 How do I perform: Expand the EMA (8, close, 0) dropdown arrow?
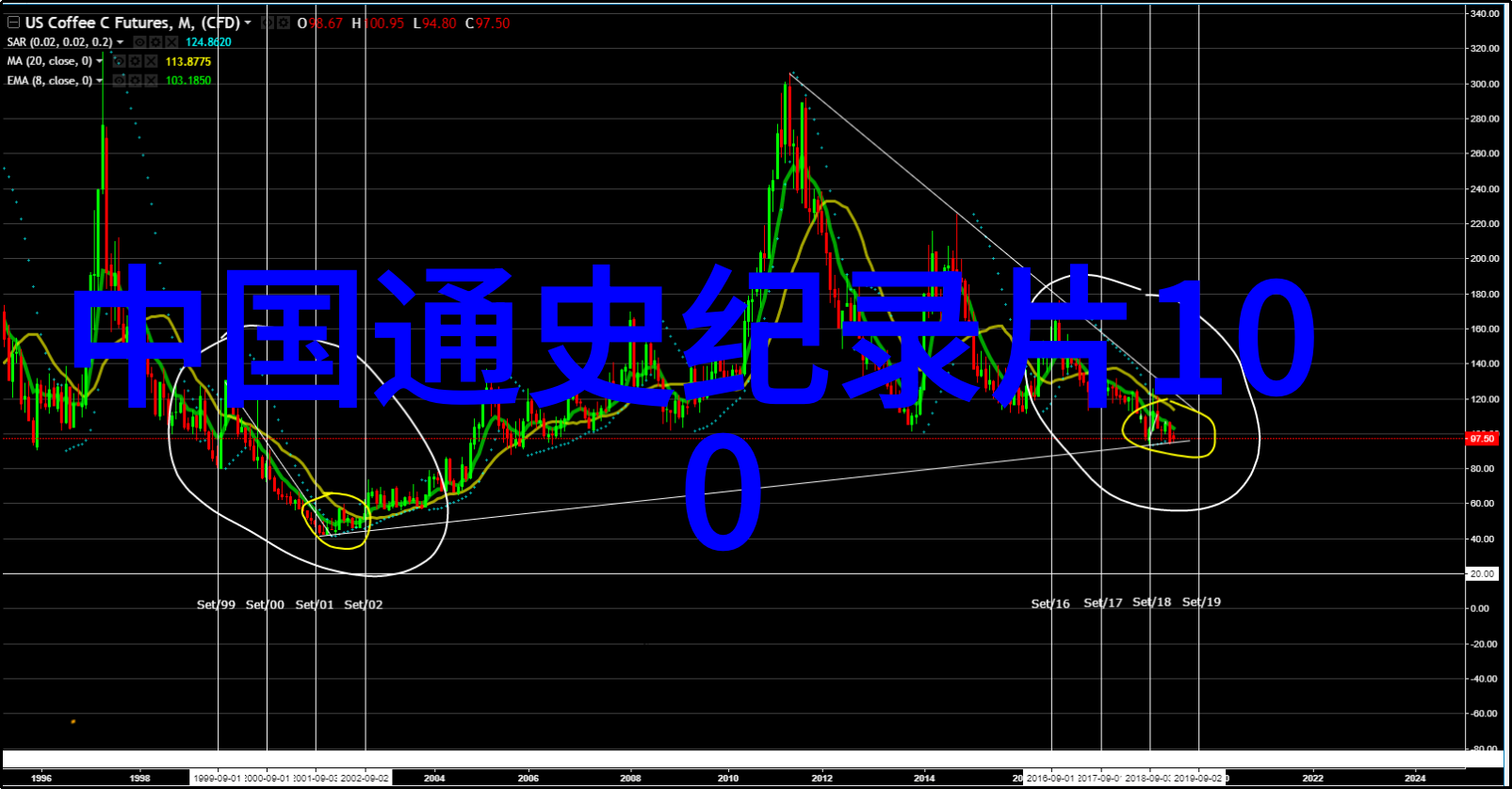coord(99,81)
